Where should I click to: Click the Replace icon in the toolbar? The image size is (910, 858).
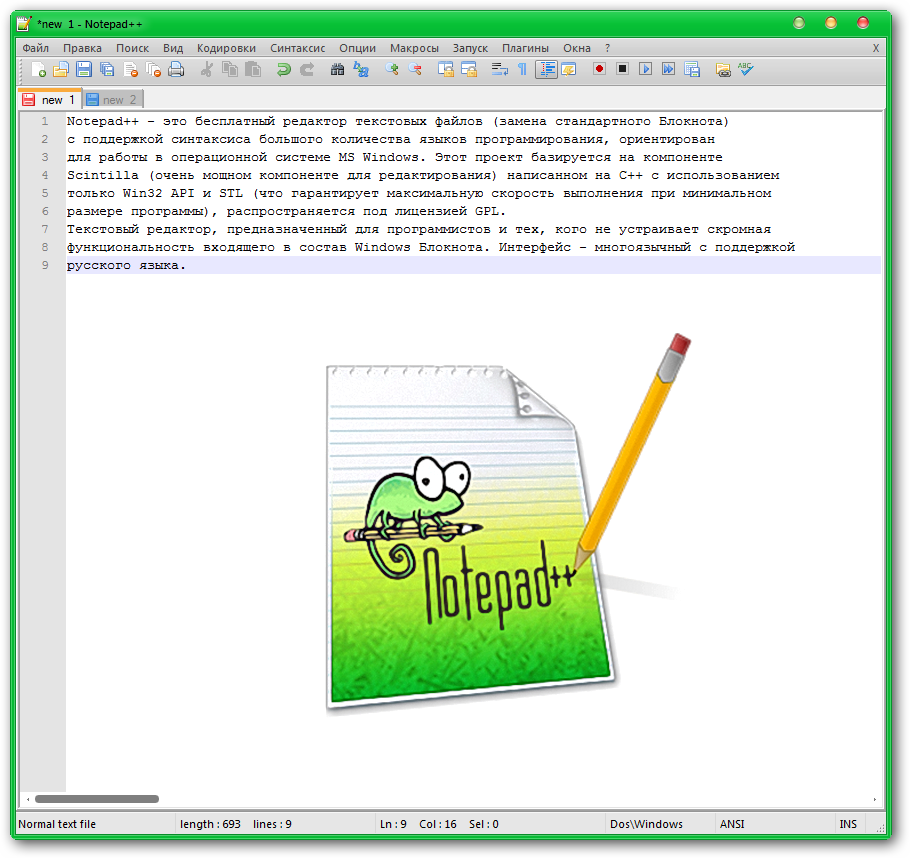pos(361,70)
